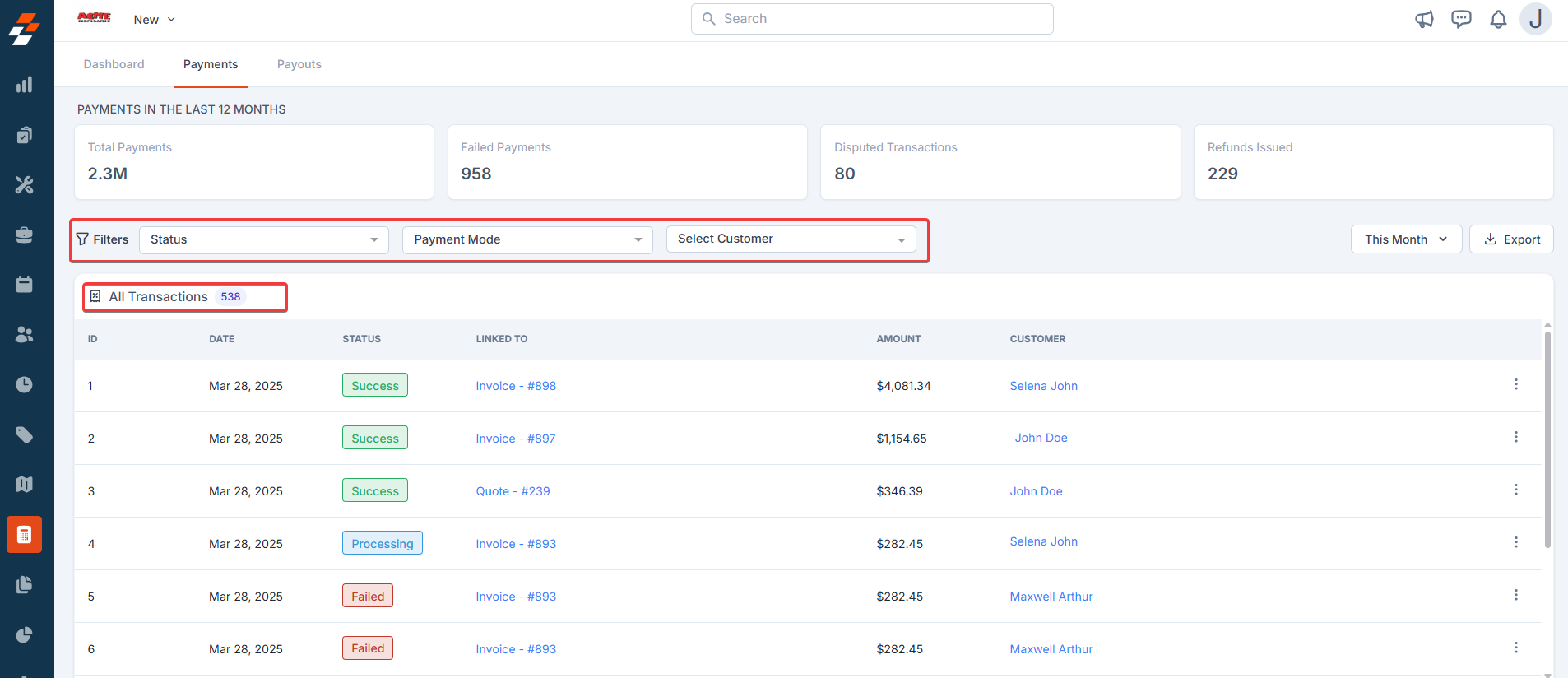1568x678 pixels.
Task: Switch to the Payments tab
Action: 211,64
